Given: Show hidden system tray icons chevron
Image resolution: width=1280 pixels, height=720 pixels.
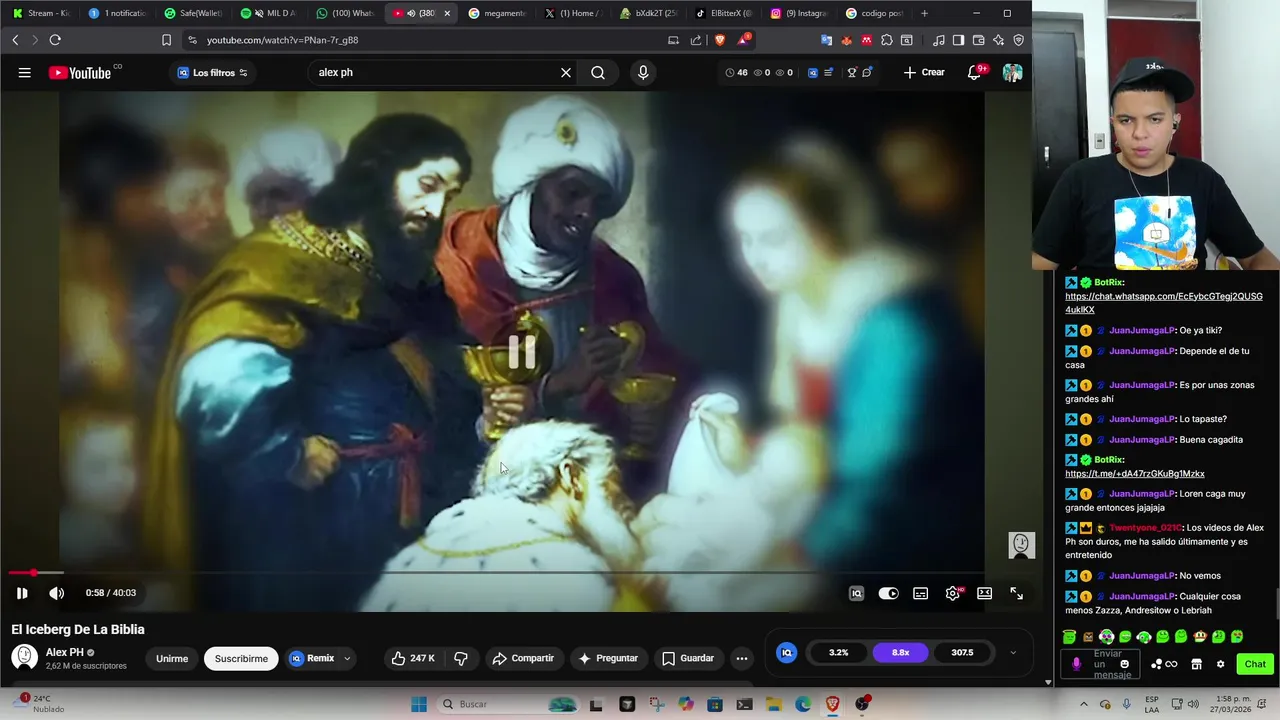Looking at the screenshot, I should pyautogui.click(x=1084, y=704).
